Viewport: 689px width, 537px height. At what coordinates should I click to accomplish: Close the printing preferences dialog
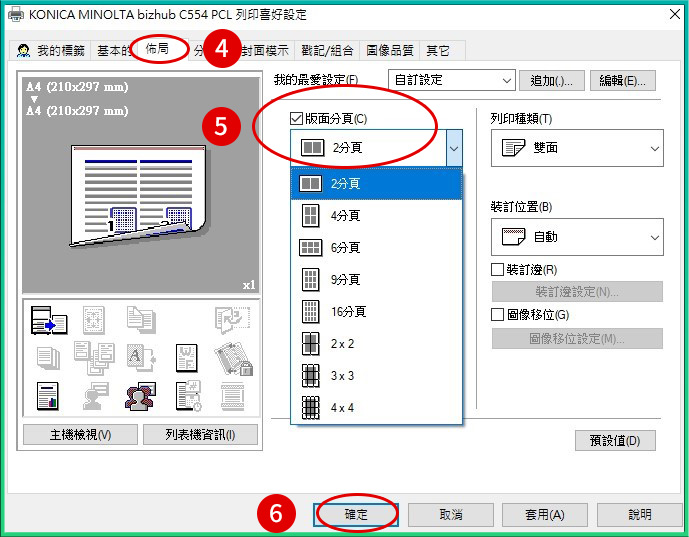point(675,15)
